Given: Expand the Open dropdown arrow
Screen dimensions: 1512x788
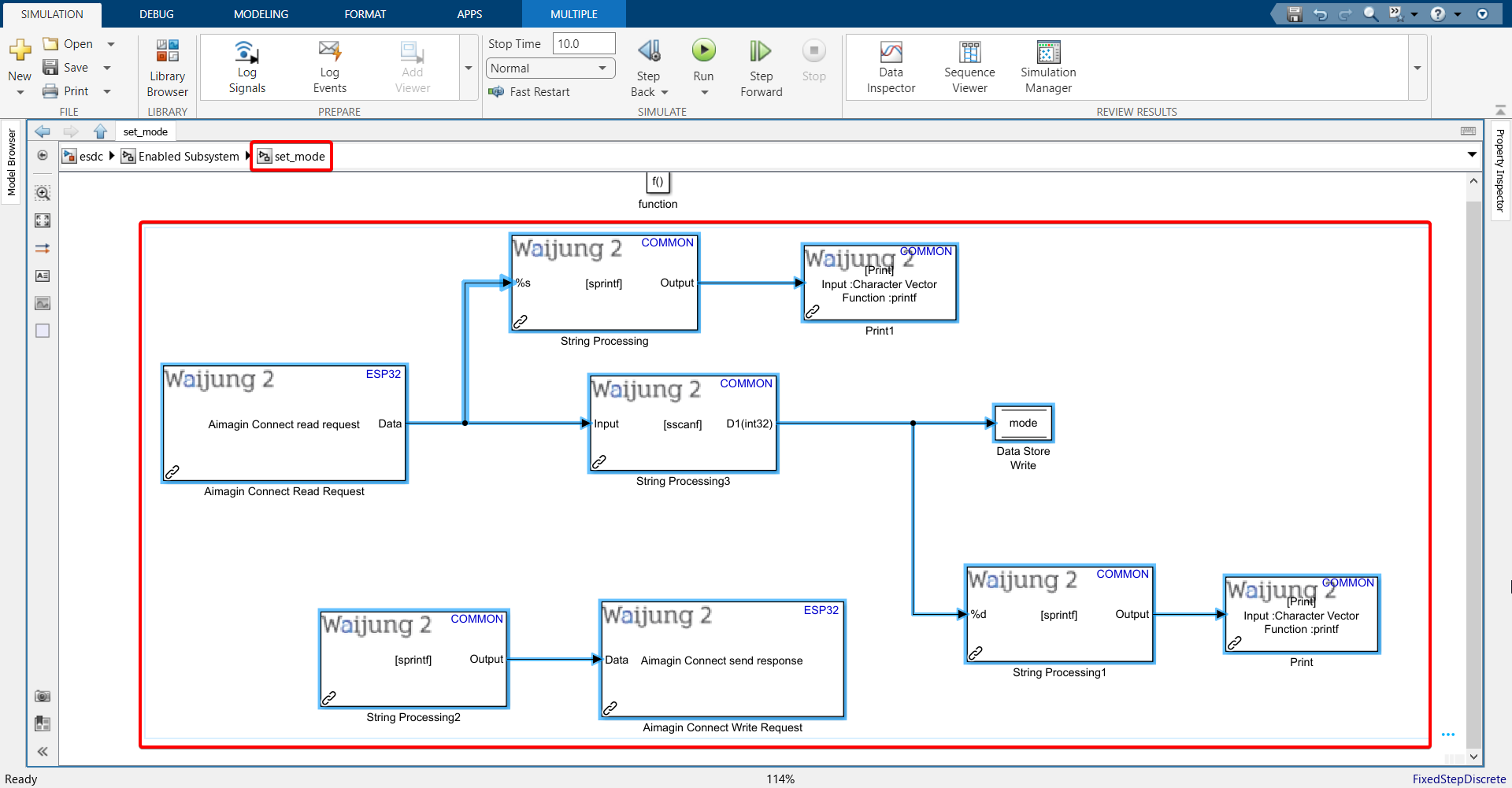Looking at the screenshot, I should point(111,44).
